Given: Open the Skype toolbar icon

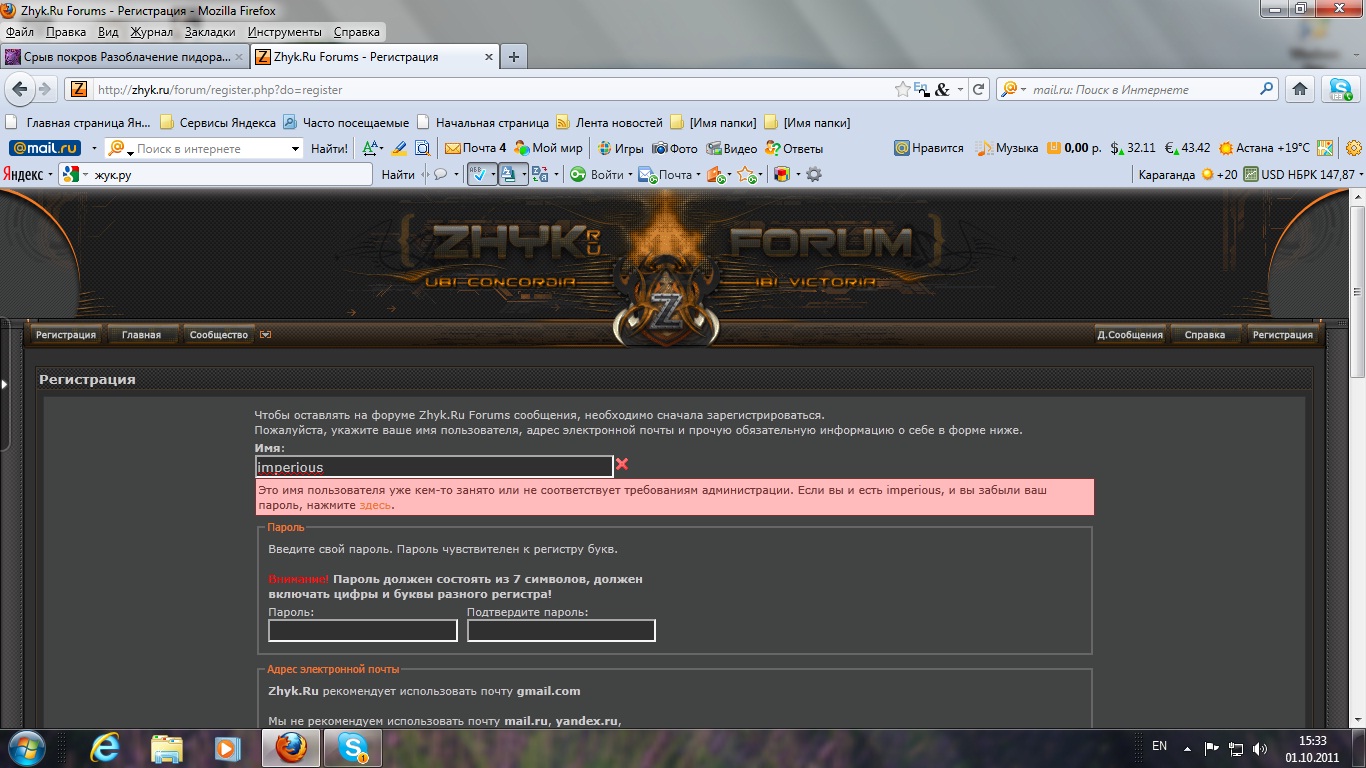Looking at the screenshot, I should coord(1340,89).
